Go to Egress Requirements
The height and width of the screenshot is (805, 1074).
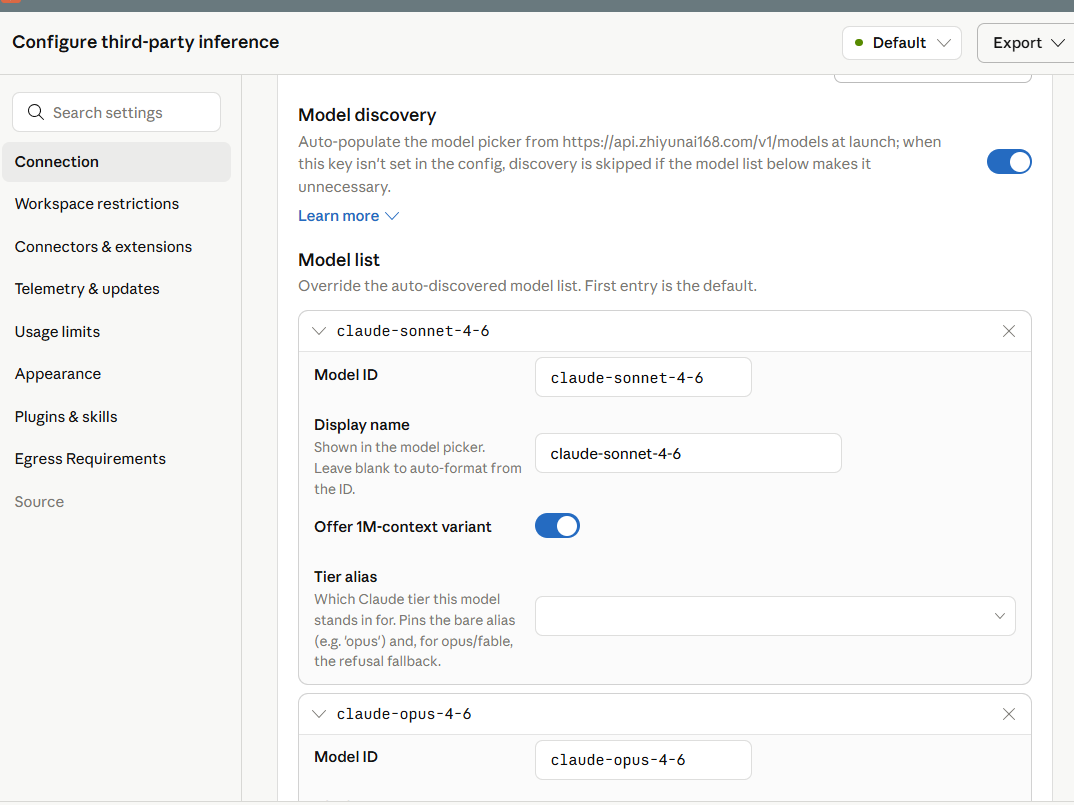(x=90, y=459)
